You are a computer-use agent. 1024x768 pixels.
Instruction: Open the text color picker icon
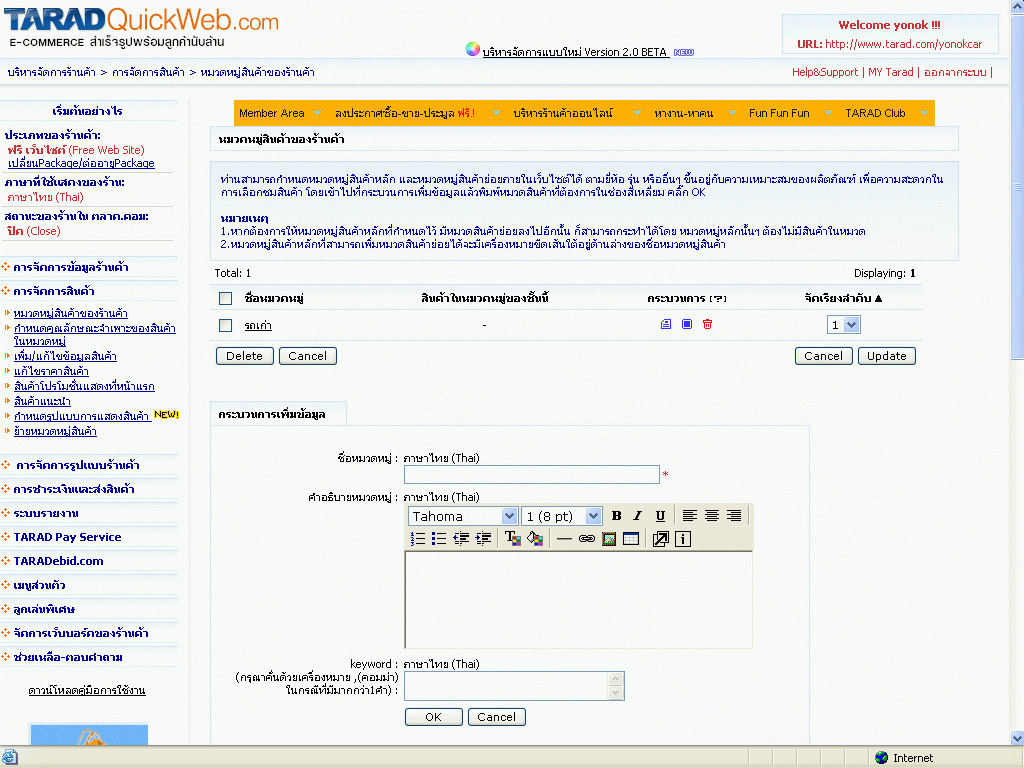pos(513,539)
